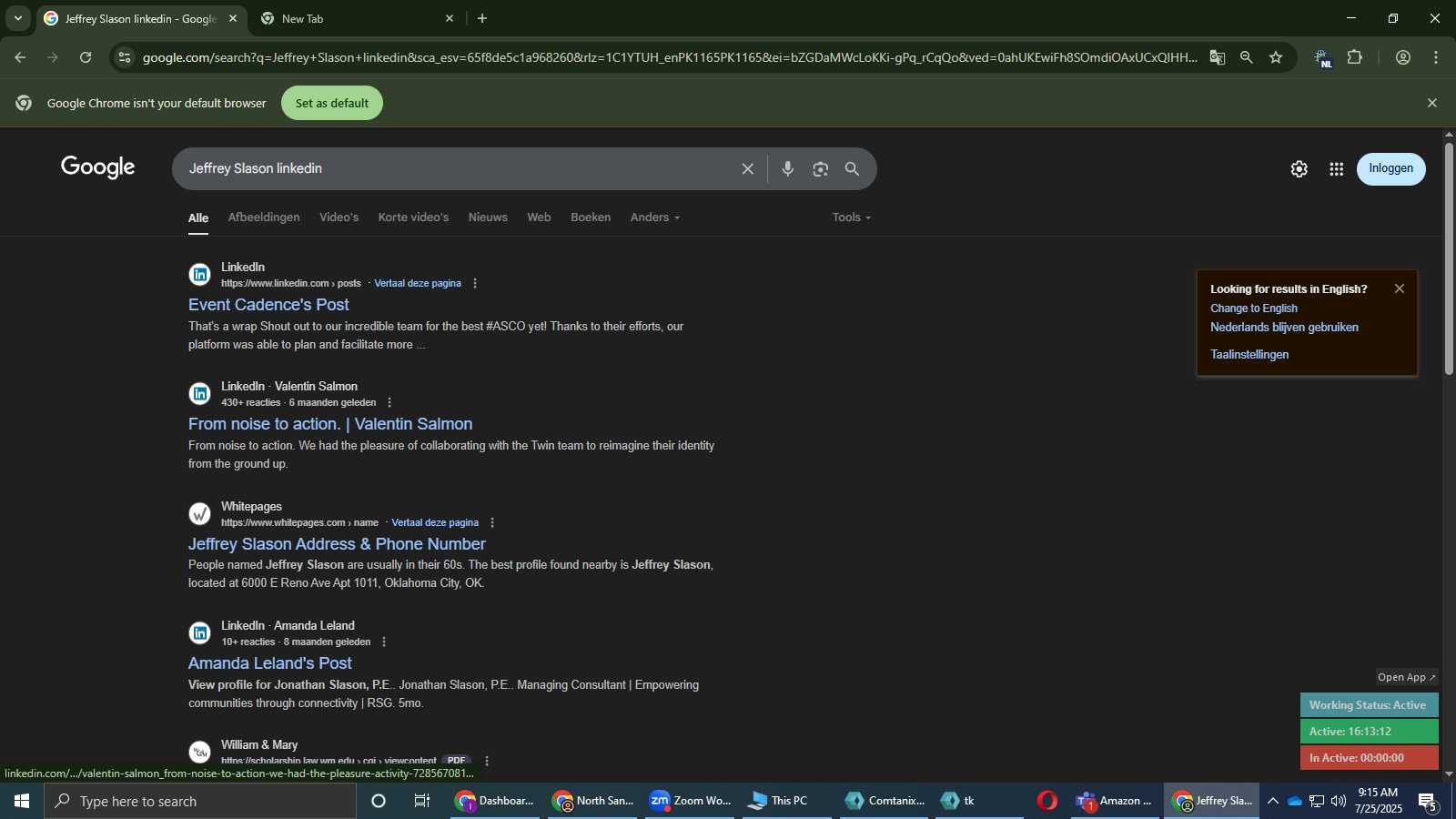Image resolution: width=1456 pixels, height=819 pixels.
Task: Switch to Web results tab
Action: [539, 217]
